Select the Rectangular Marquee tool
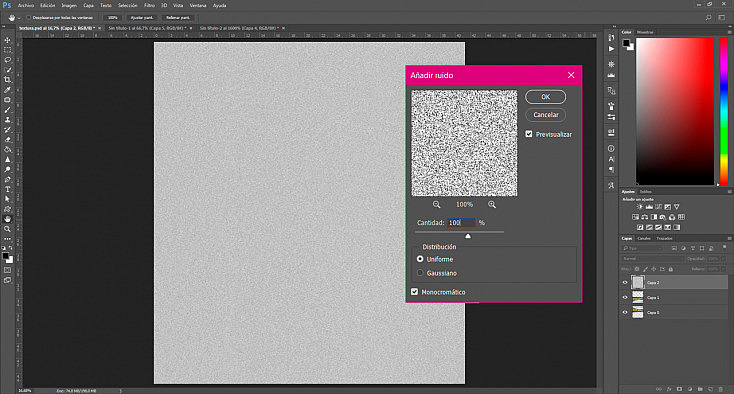Image resolution: width=734 pixels, height=394 pixels. [7, 50]
